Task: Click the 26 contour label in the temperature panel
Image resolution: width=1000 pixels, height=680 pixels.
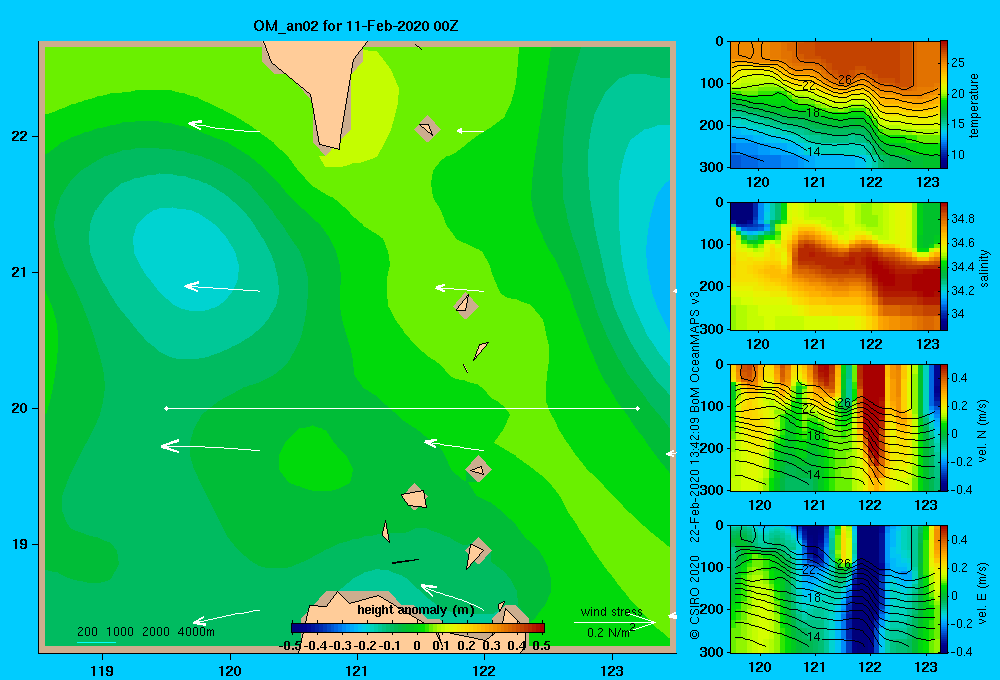Action: point(844,80)
